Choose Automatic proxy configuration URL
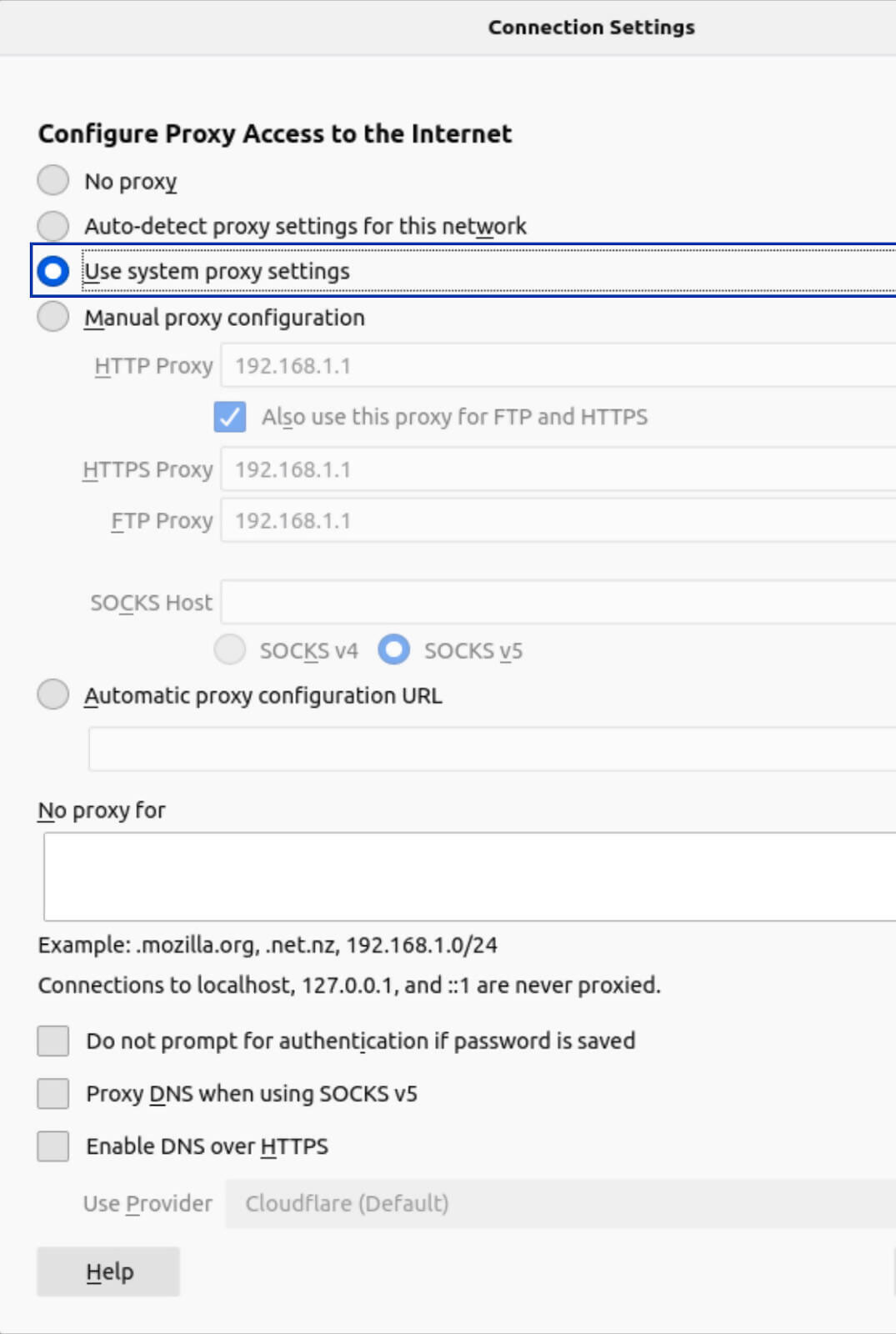This screenshot has width=896, height=1334. 53,694
